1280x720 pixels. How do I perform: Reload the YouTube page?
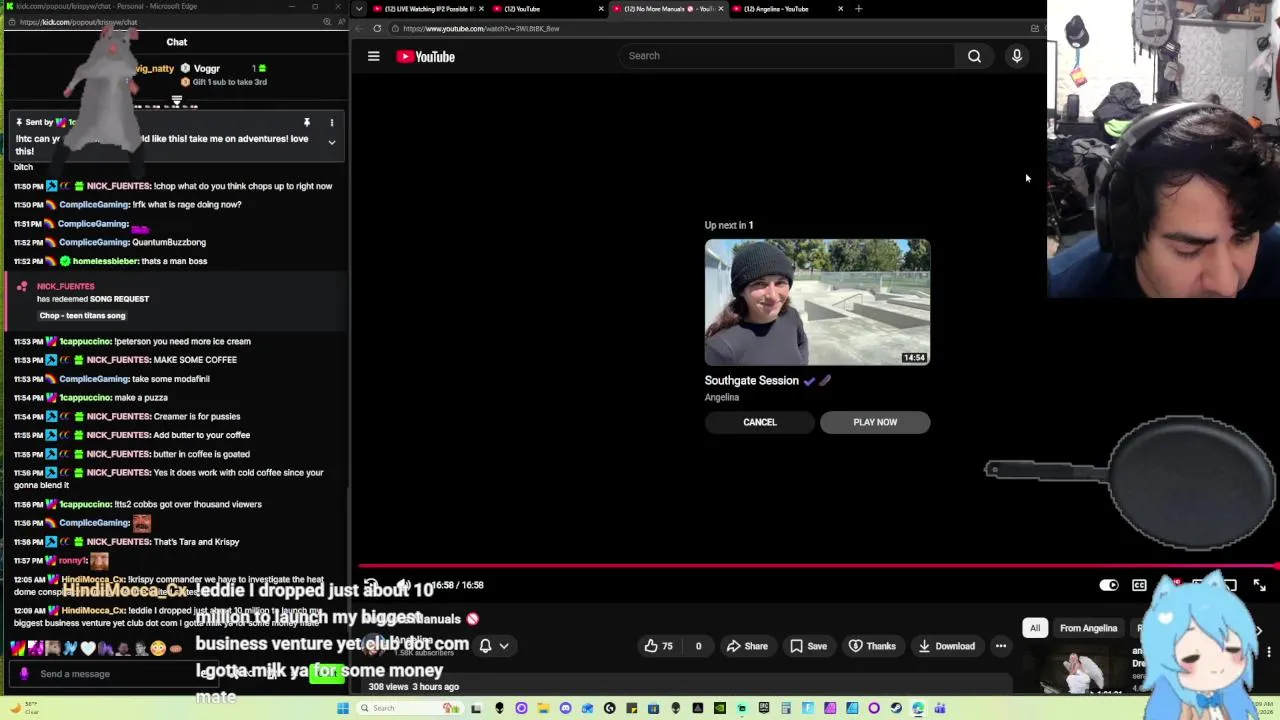(377, 28)
